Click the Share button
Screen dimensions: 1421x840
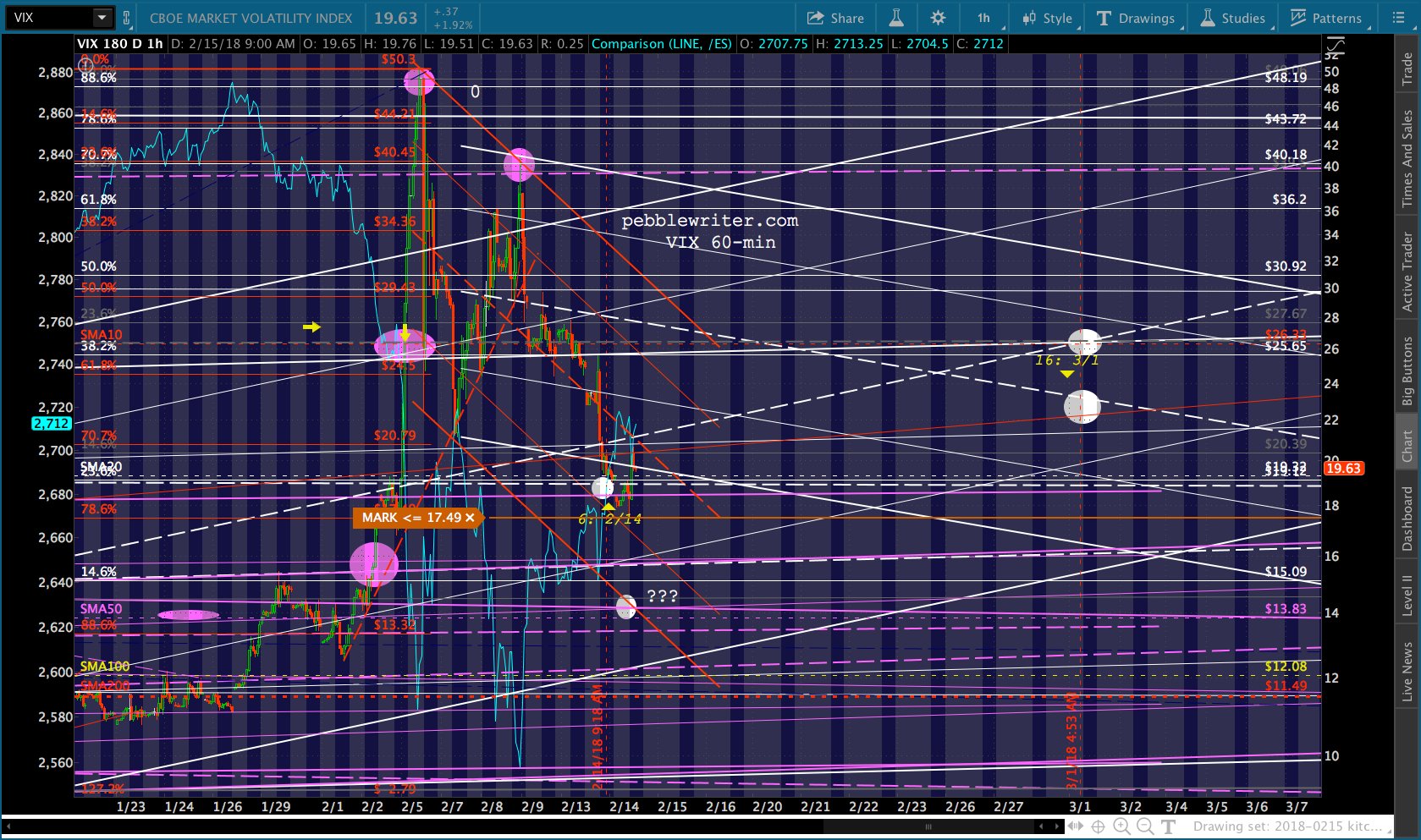[x=835, y=18]
